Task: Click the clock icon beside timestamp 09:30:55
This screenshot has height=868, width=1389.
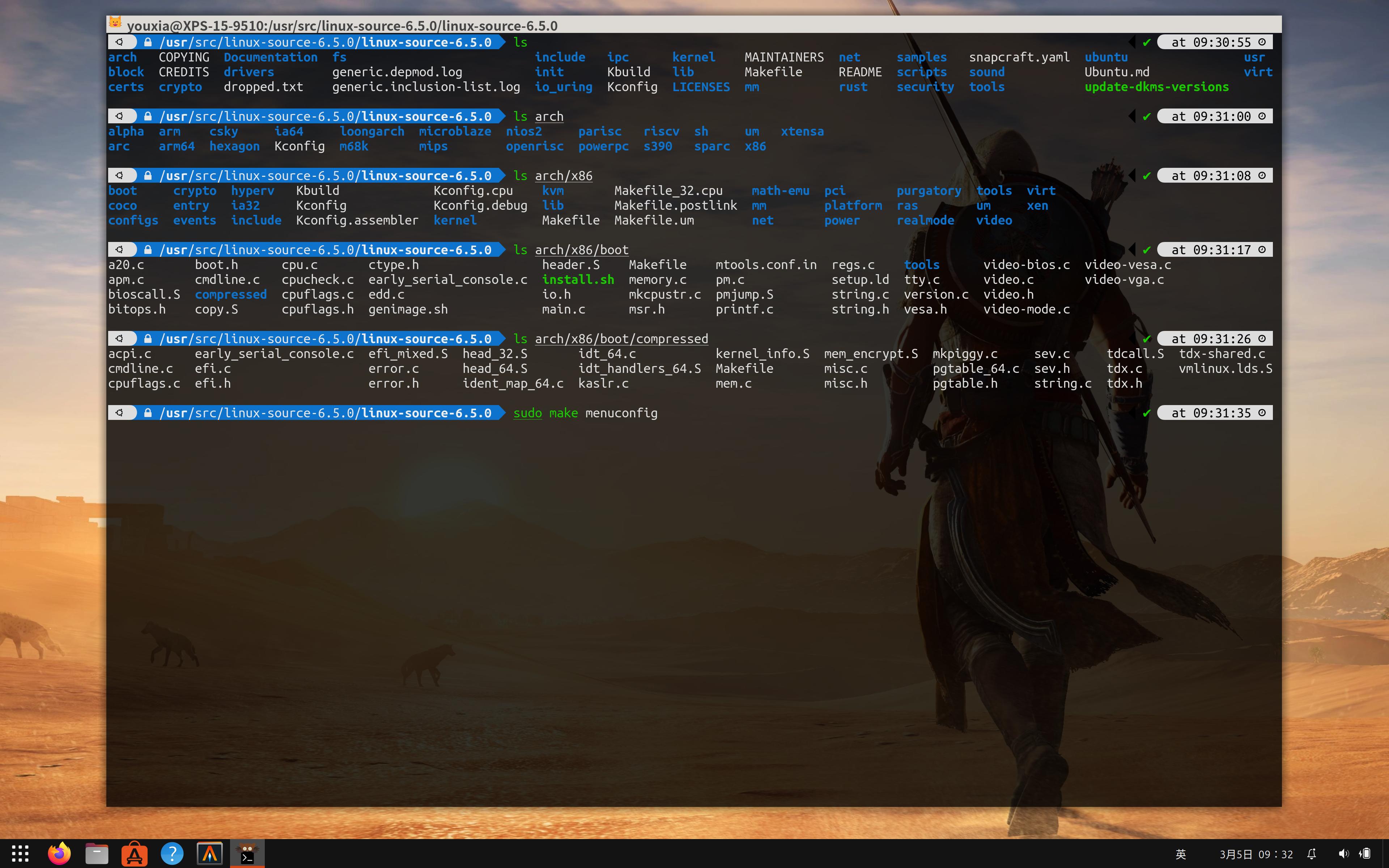Action: [1261, 42]
